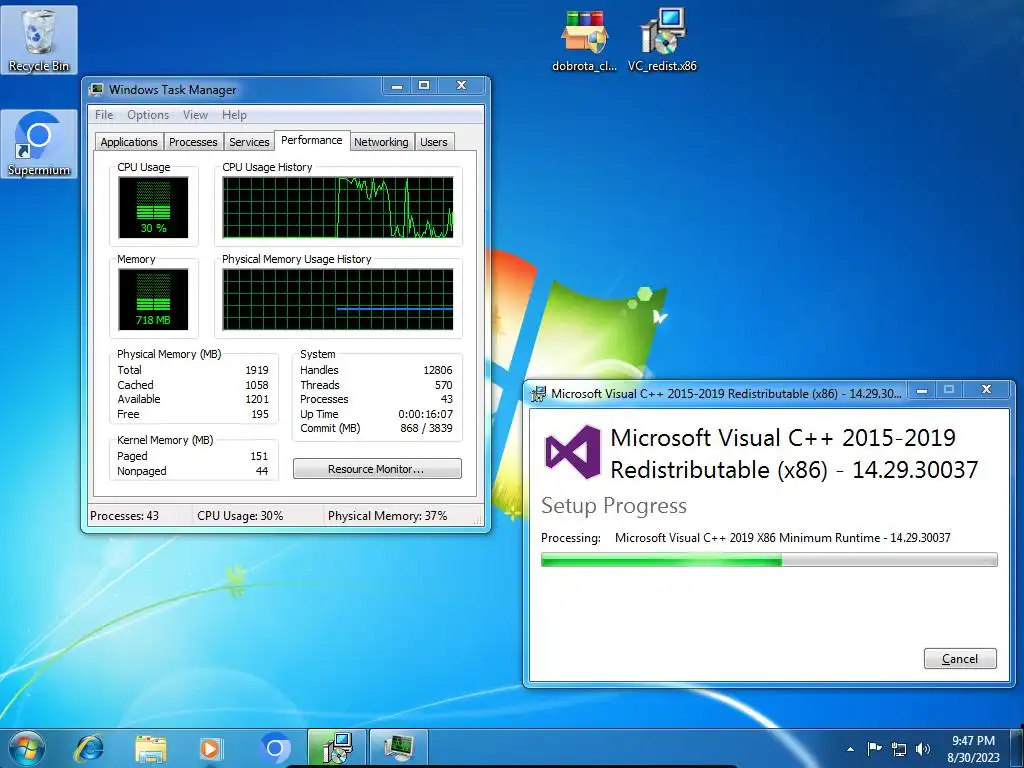Switch to the Applications tab
This screenshot has height=768, width=1024.
pos(129,142)
